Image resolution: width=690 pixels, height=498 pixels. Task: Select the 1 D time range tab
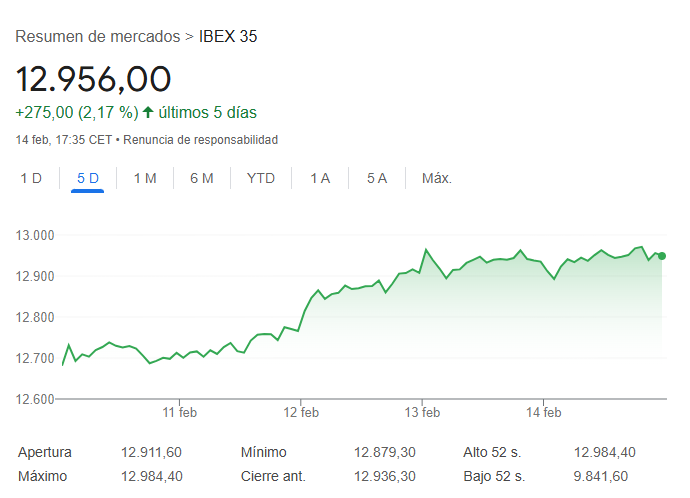[x=31, y=178]
